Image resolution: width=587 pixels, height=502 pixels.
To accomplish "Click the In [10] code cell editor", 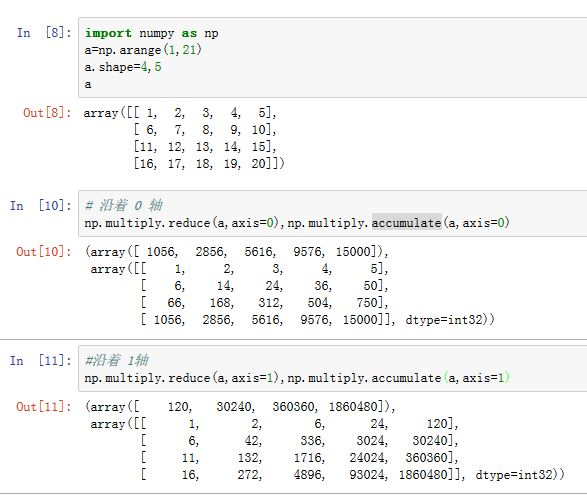I will [332, 214].
